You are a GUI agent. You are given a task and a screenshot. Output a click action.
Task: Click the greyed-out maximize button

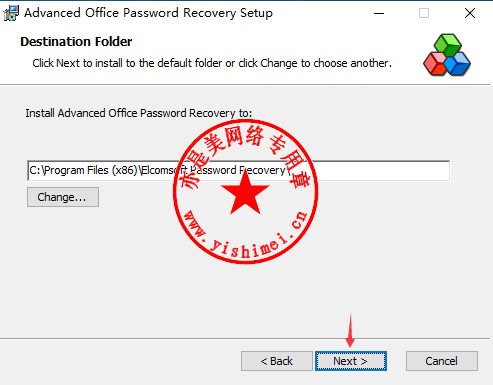(424, 13)
